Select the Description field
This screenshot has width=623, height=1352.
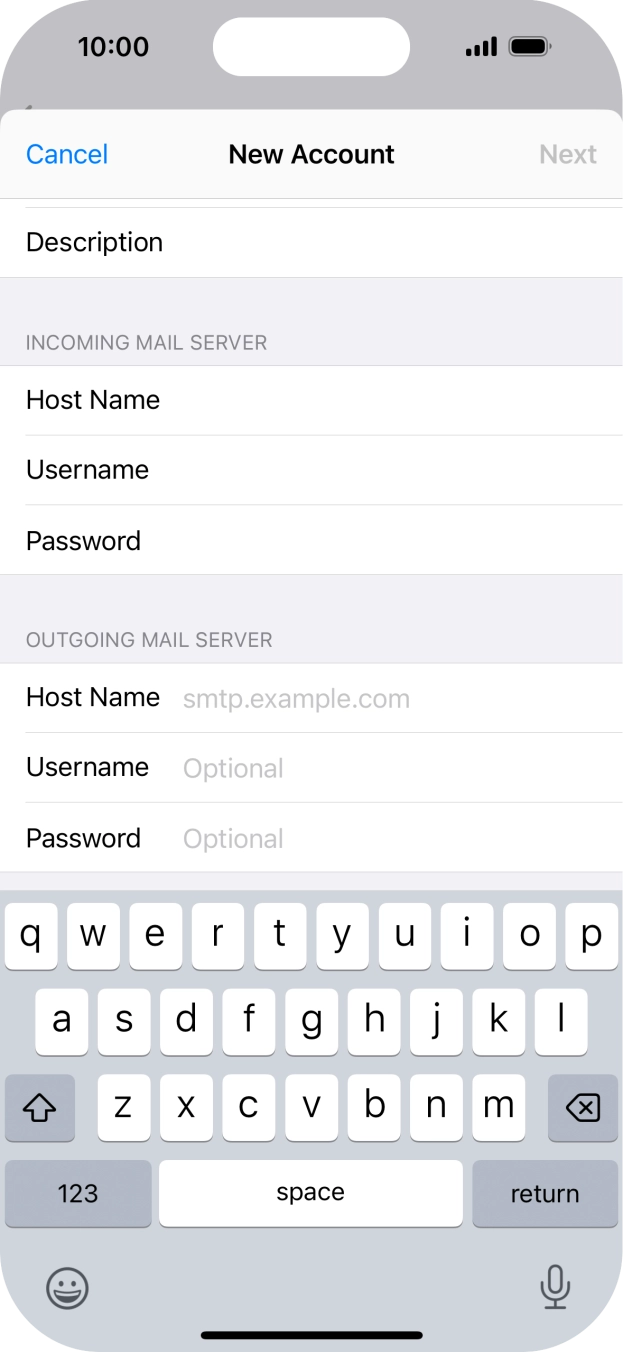pyautogui.click(x=311, y=241)
